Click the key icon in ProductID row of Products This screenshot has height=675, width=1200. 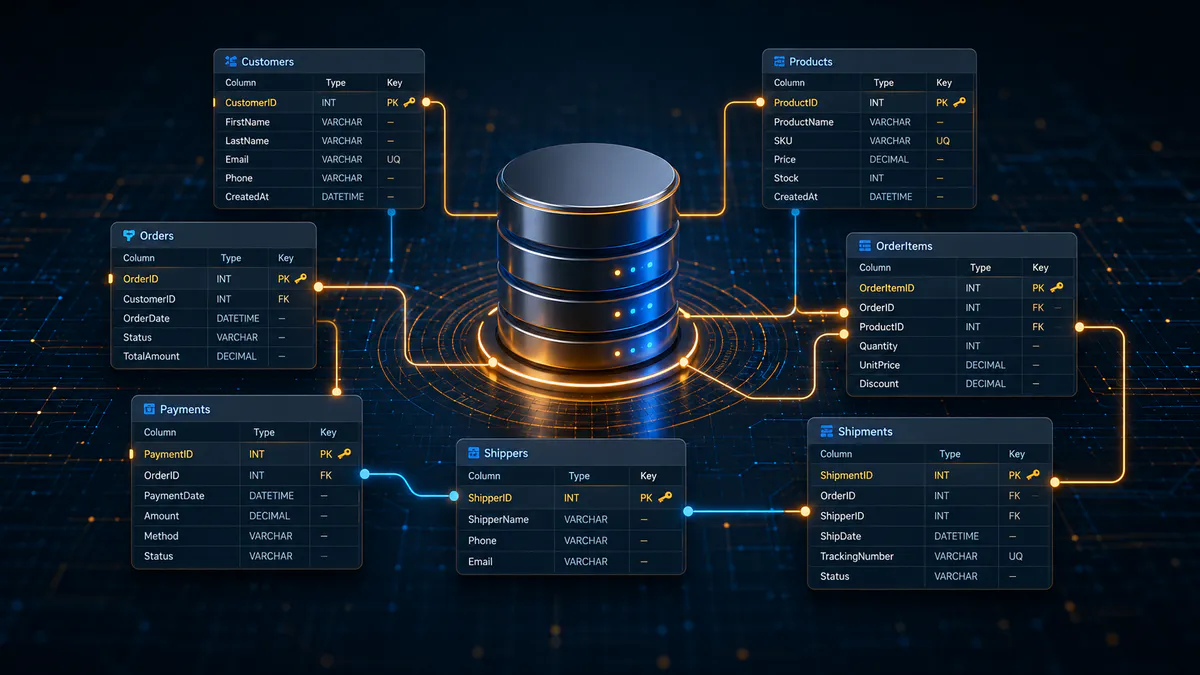959,102
